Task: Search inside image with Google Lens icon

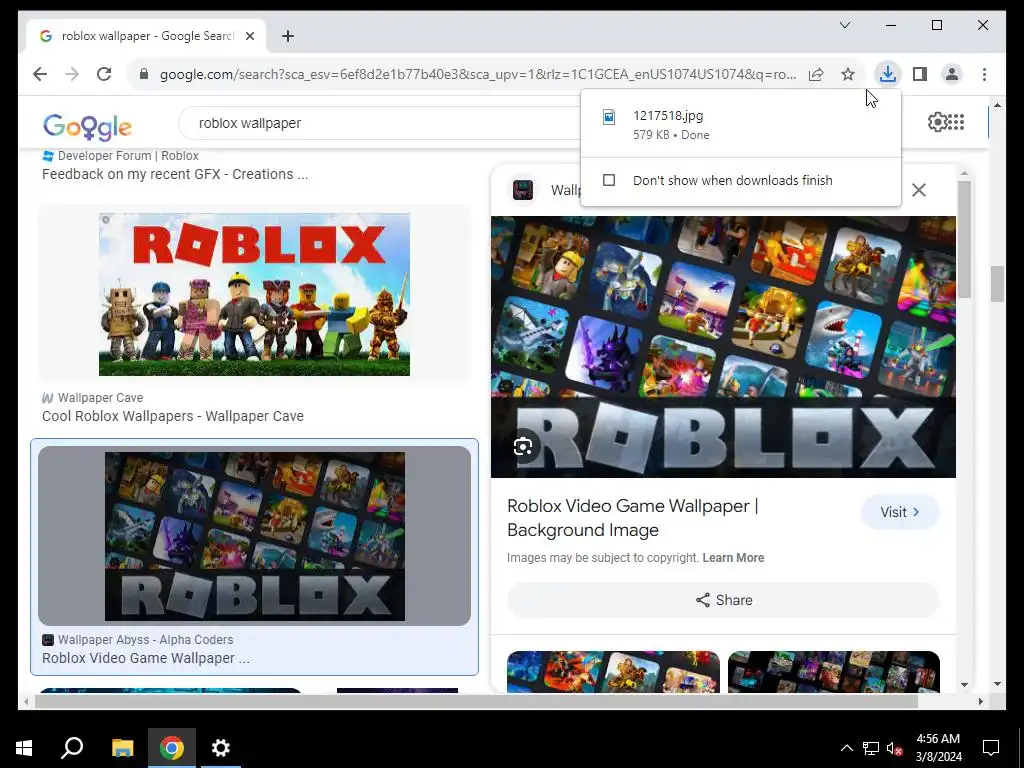Action: tap(522, 447)
